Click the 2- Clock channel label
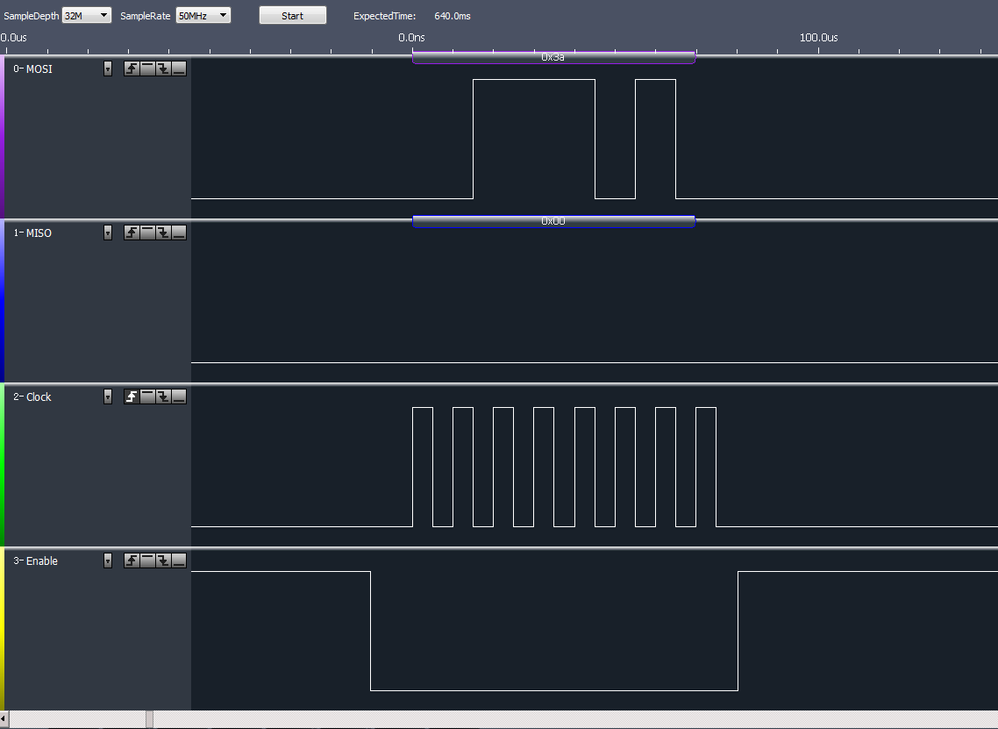The width and height of the screenshot is (998, 729). pyautogui.click(x=32, y=397)
